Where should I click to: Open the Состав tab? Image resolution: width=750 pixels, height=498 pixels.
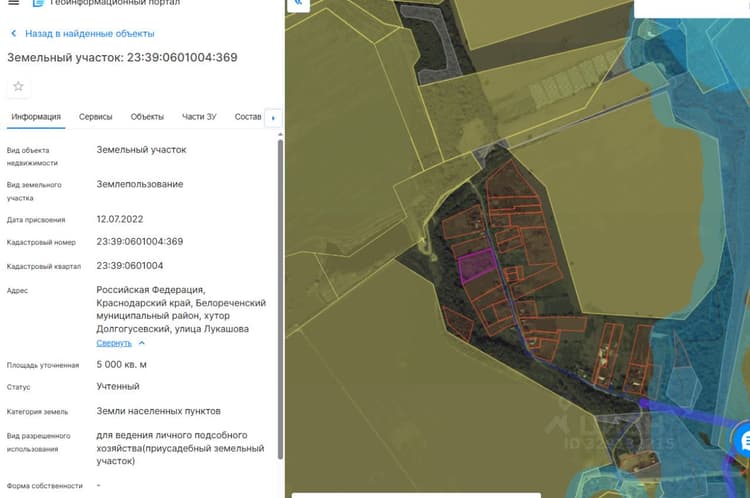point(248,117)
